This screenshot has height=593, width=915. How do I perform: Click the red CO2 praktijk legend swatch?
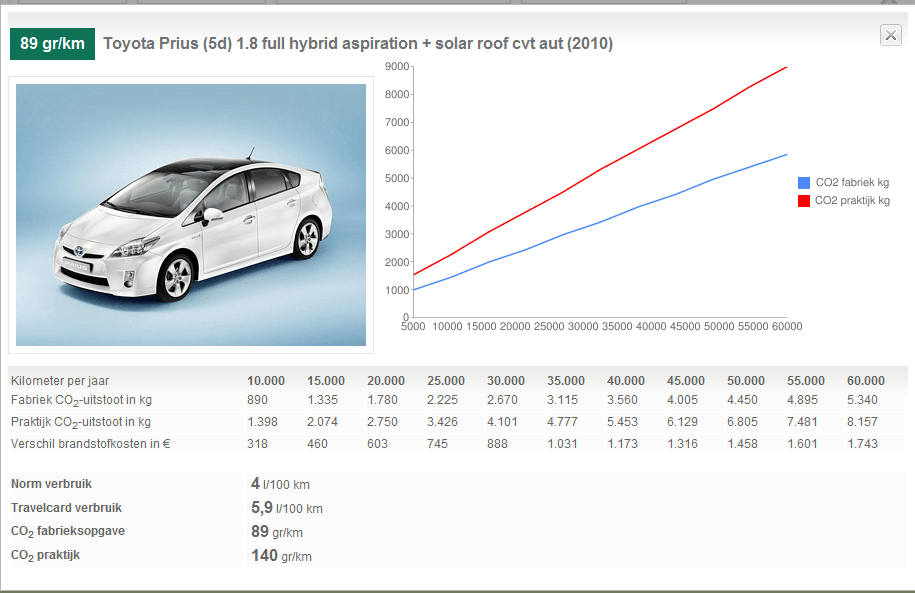[804, 201]
